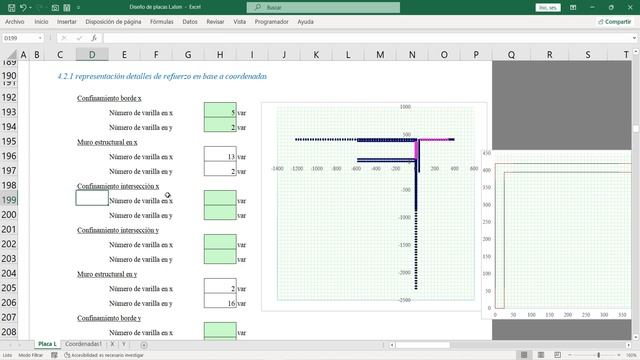Viewport: 640px width, 360px height.
Task: Click the Confinamiento borde x label
Action: pos(109,98)
